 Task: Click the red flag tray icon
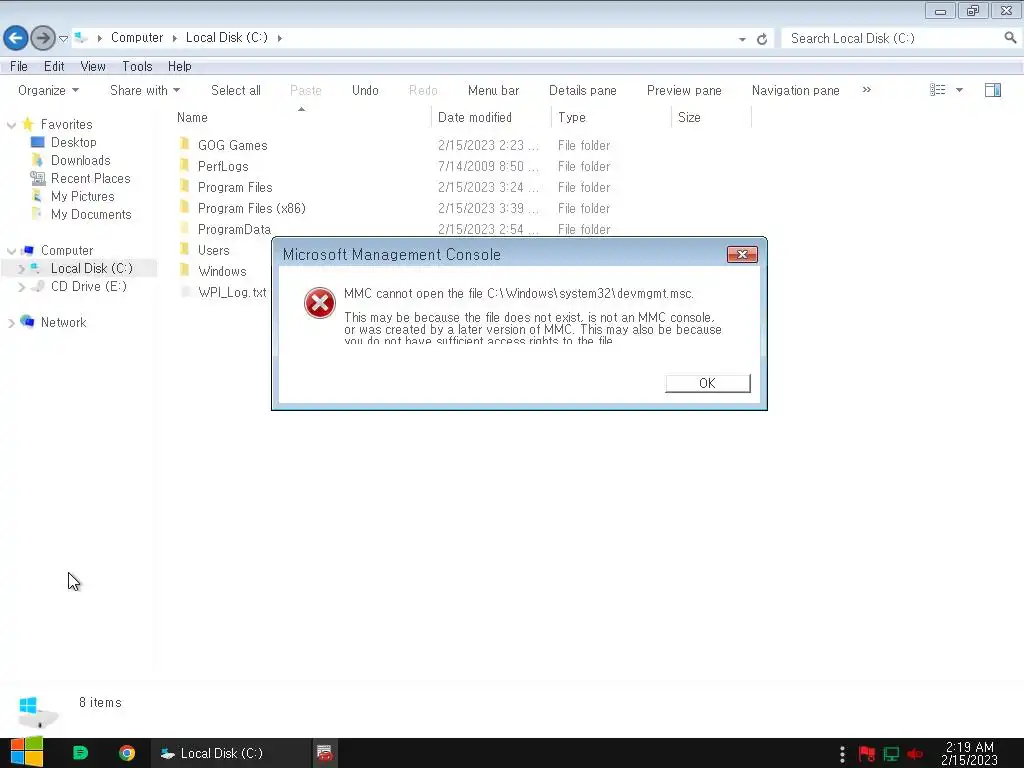click(x=867, y=754)
